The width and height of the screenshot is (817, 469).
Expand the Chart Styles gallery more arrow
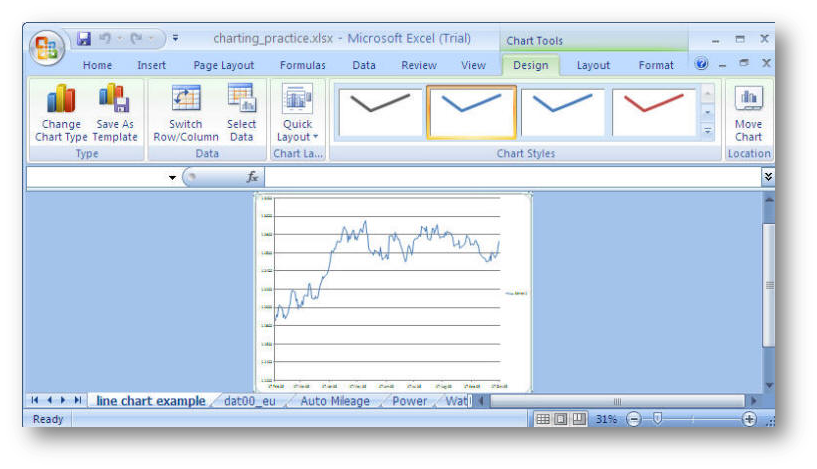[x=708, y=130]
